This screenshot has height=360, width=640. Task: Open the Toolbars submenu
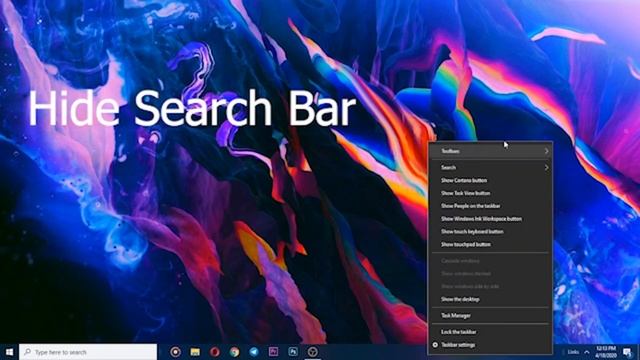(490, 151)
